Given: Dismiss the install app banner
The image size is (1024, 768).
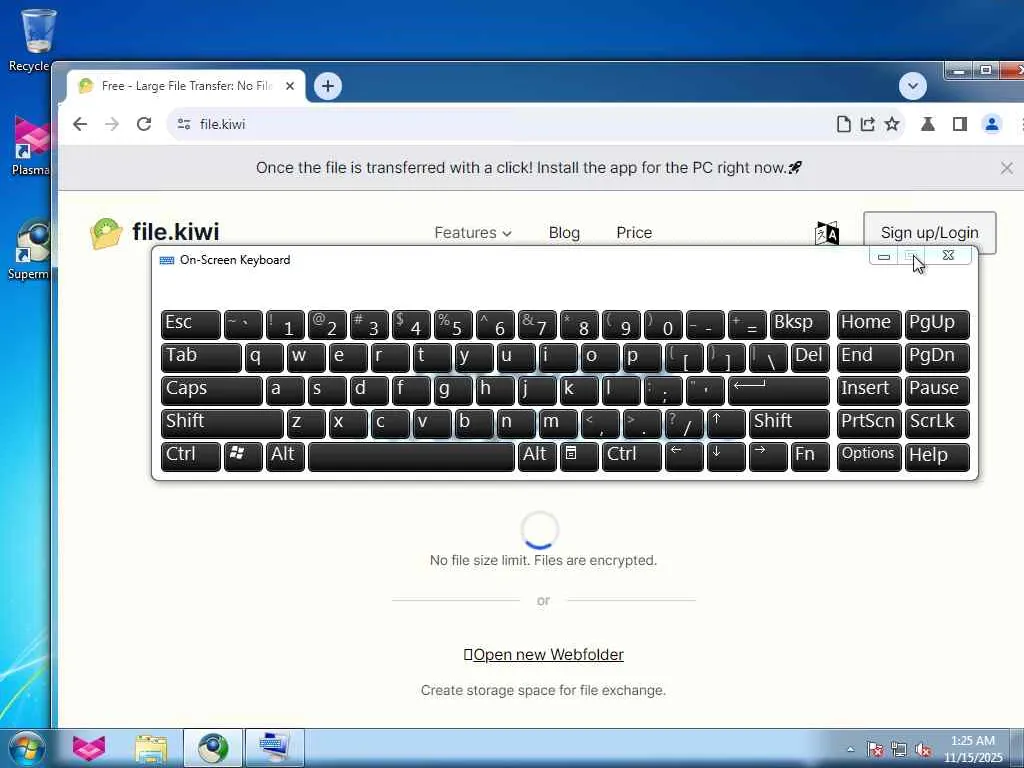Looking at the screenshot, I should point(1006,168).
